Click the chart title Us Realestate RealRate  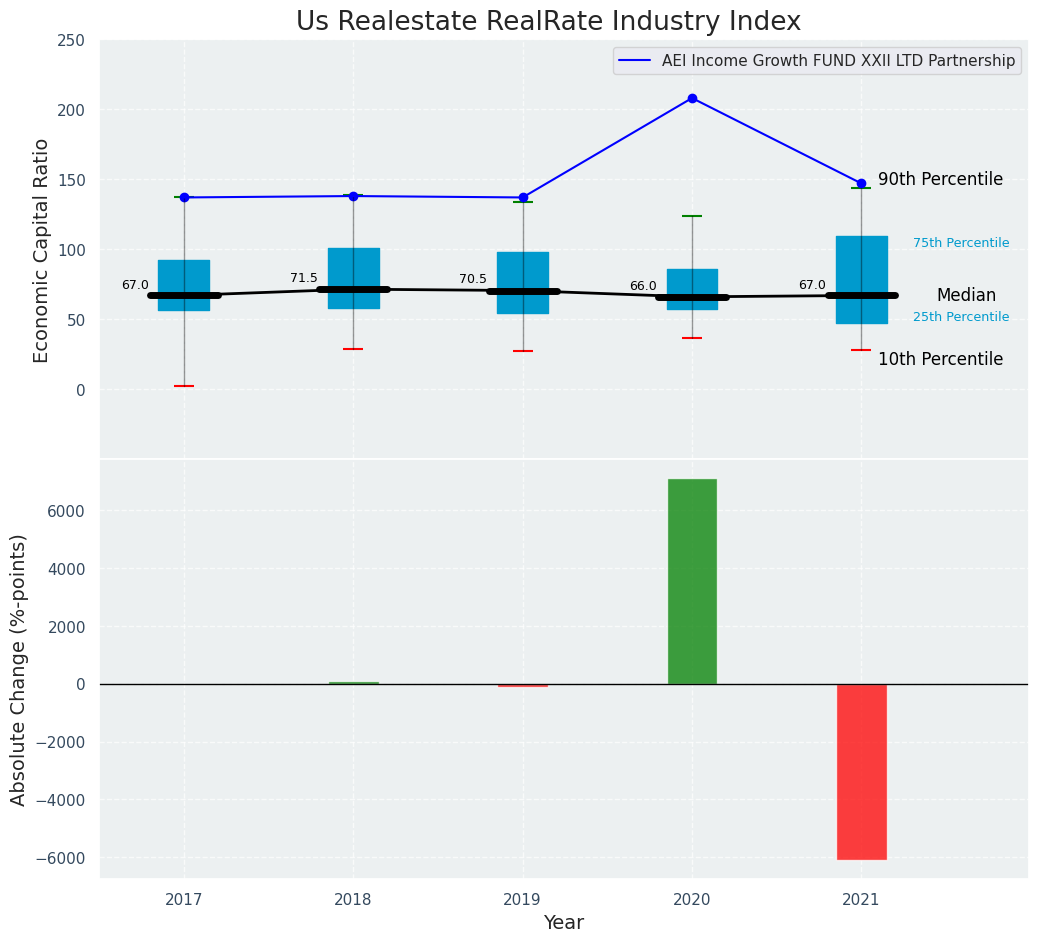coord(548,22)
